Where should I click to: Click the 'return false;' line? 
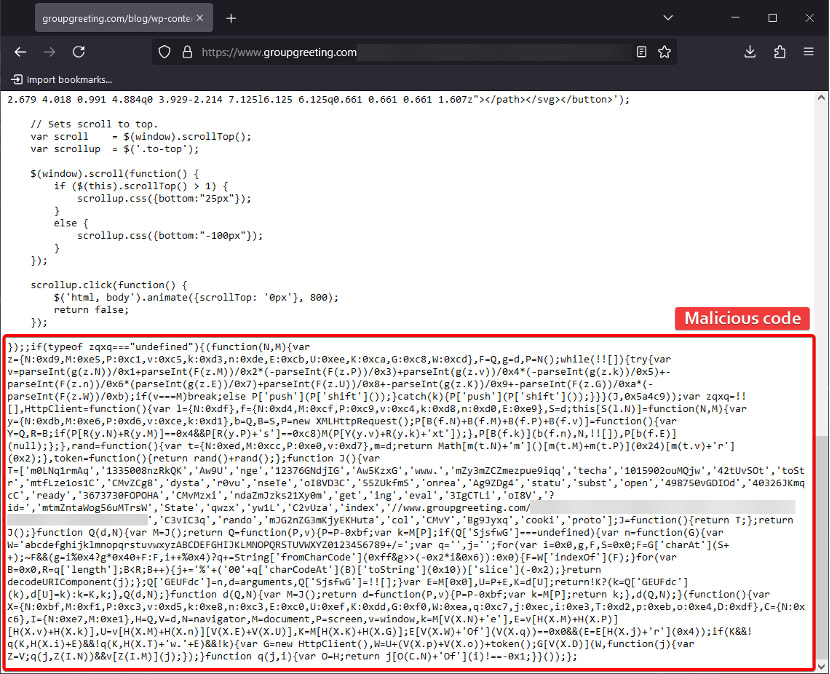click(x=91, y=310)
